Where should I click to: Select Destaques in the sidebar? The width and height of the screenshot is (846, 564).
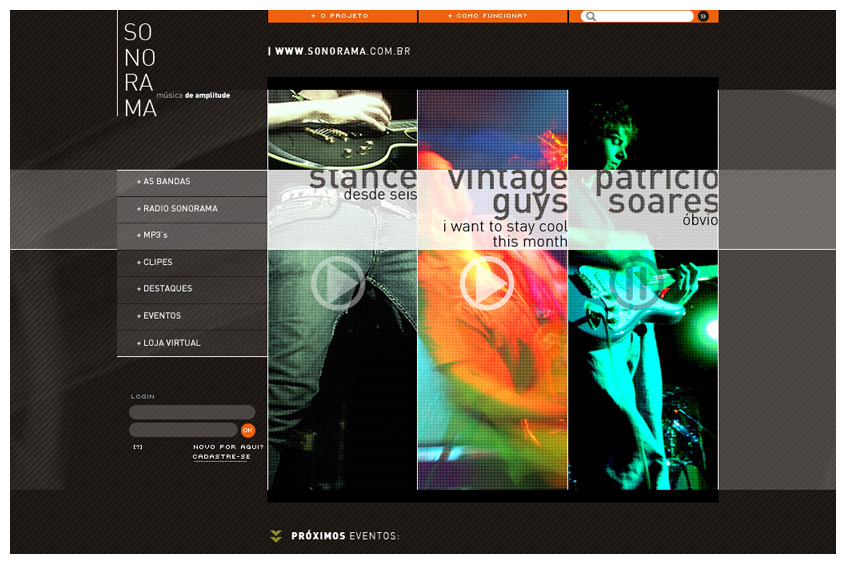192,289
